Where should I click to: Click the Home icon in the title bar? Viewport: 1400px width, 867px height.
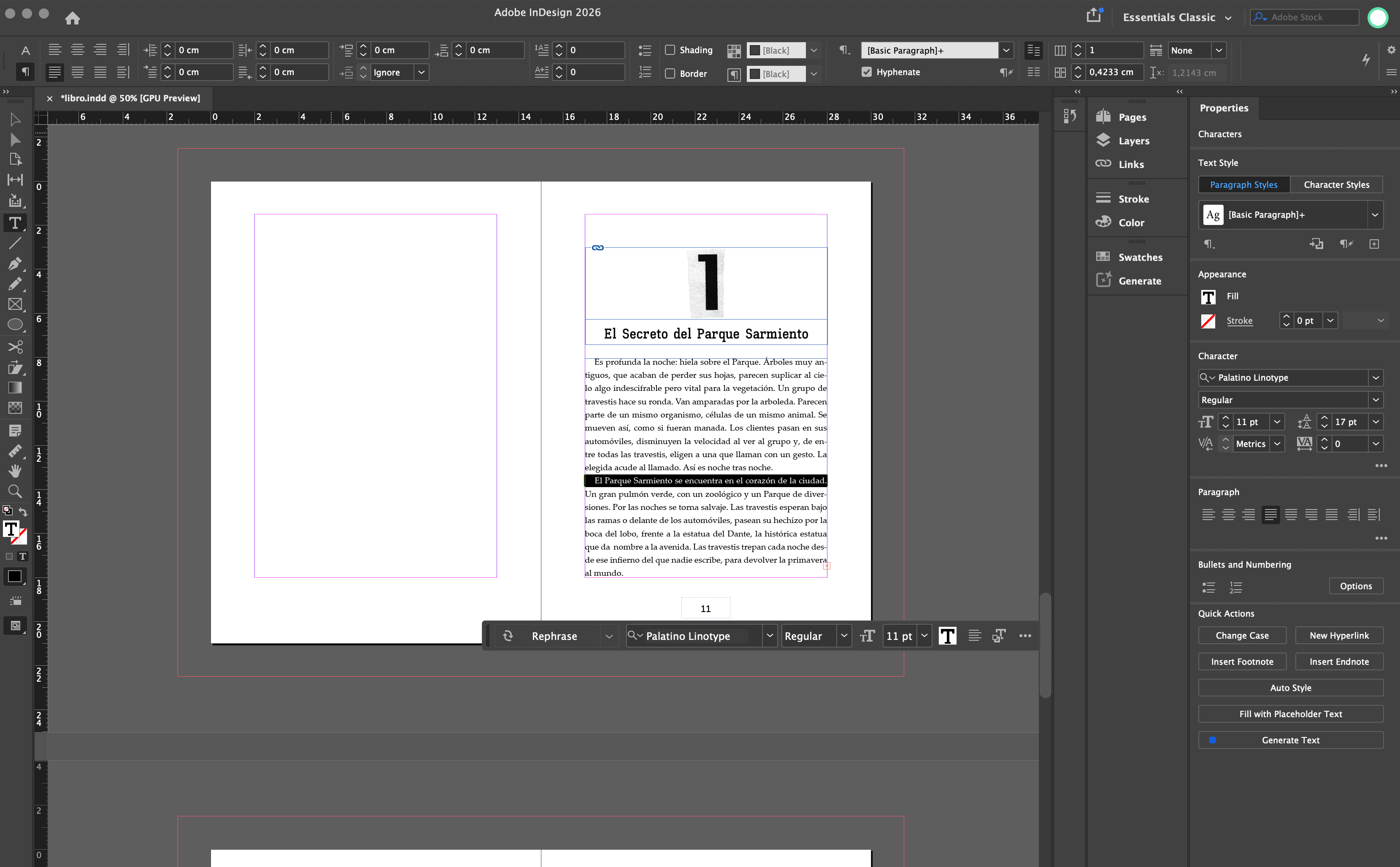point(72,18)
